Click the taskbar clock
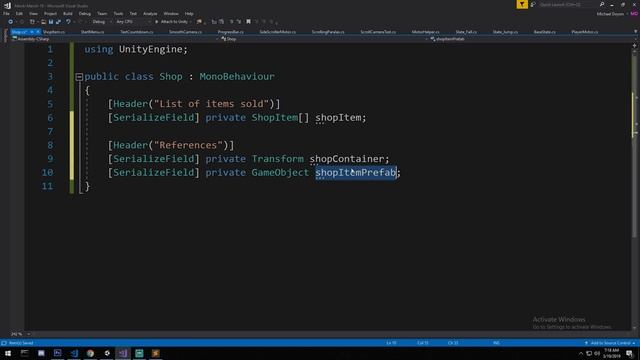The height and width of the screenshot is (360, 640). pos(611,353)
